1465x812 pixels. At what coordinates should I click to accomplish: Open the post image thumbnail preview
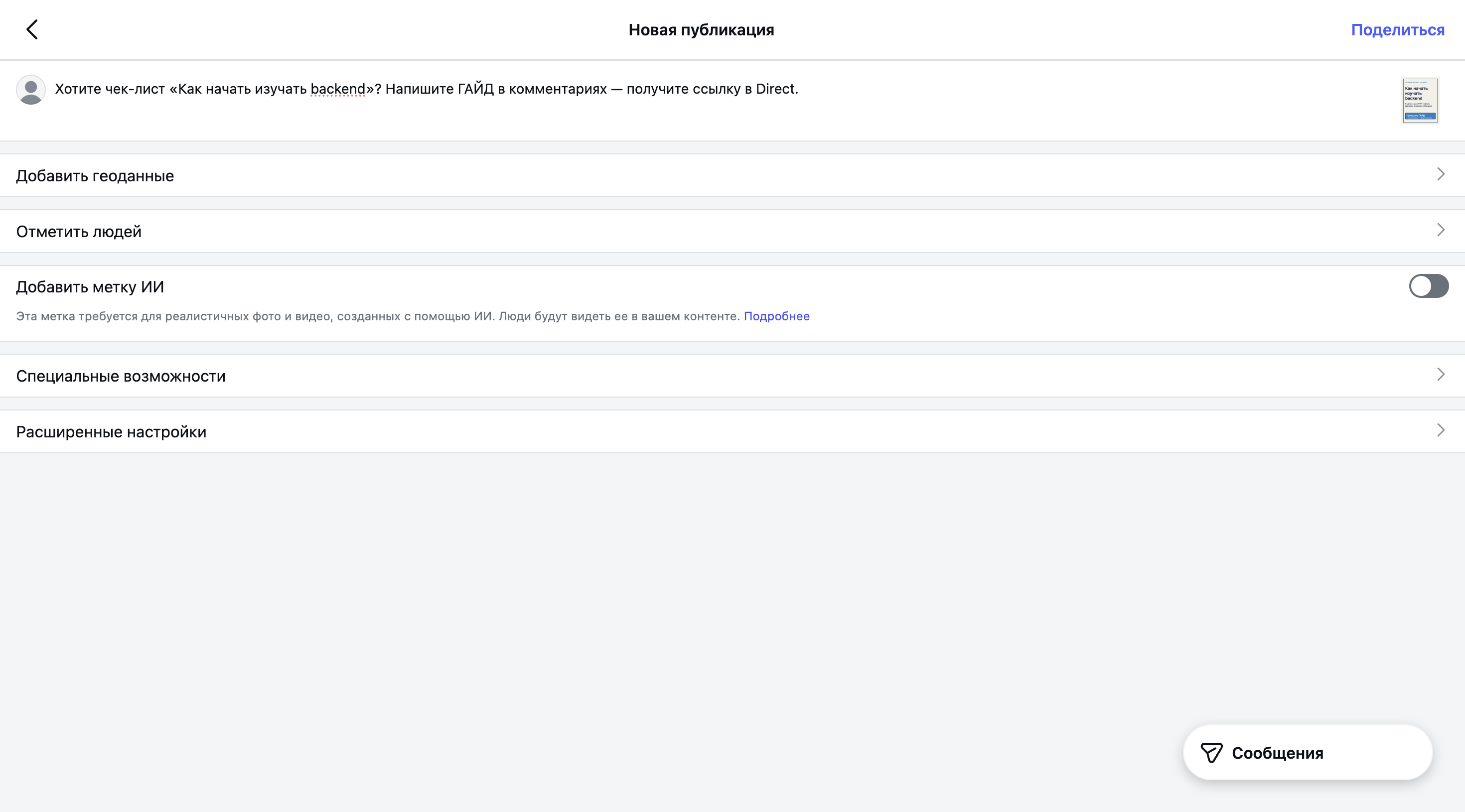click(1420, 101)
